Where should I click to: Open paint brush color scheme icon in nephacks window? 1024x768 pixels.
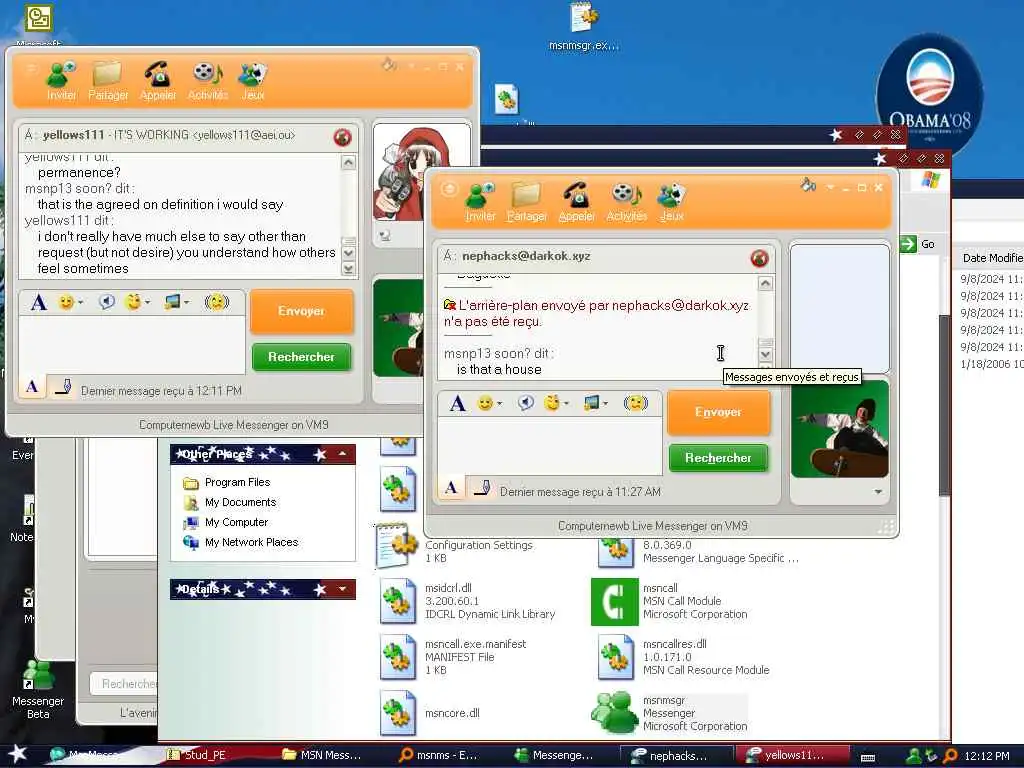[x=808, y=185]
